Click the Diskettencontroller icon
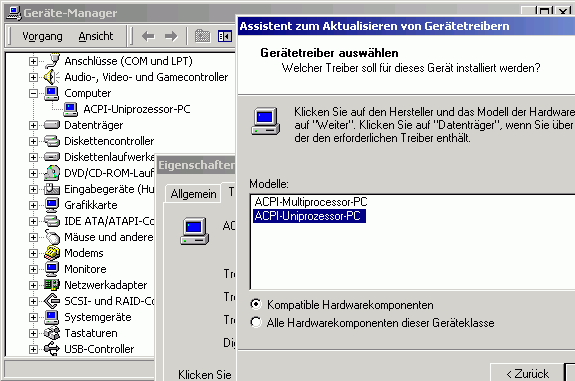575x381 pixels. click(x=52, y=141)
